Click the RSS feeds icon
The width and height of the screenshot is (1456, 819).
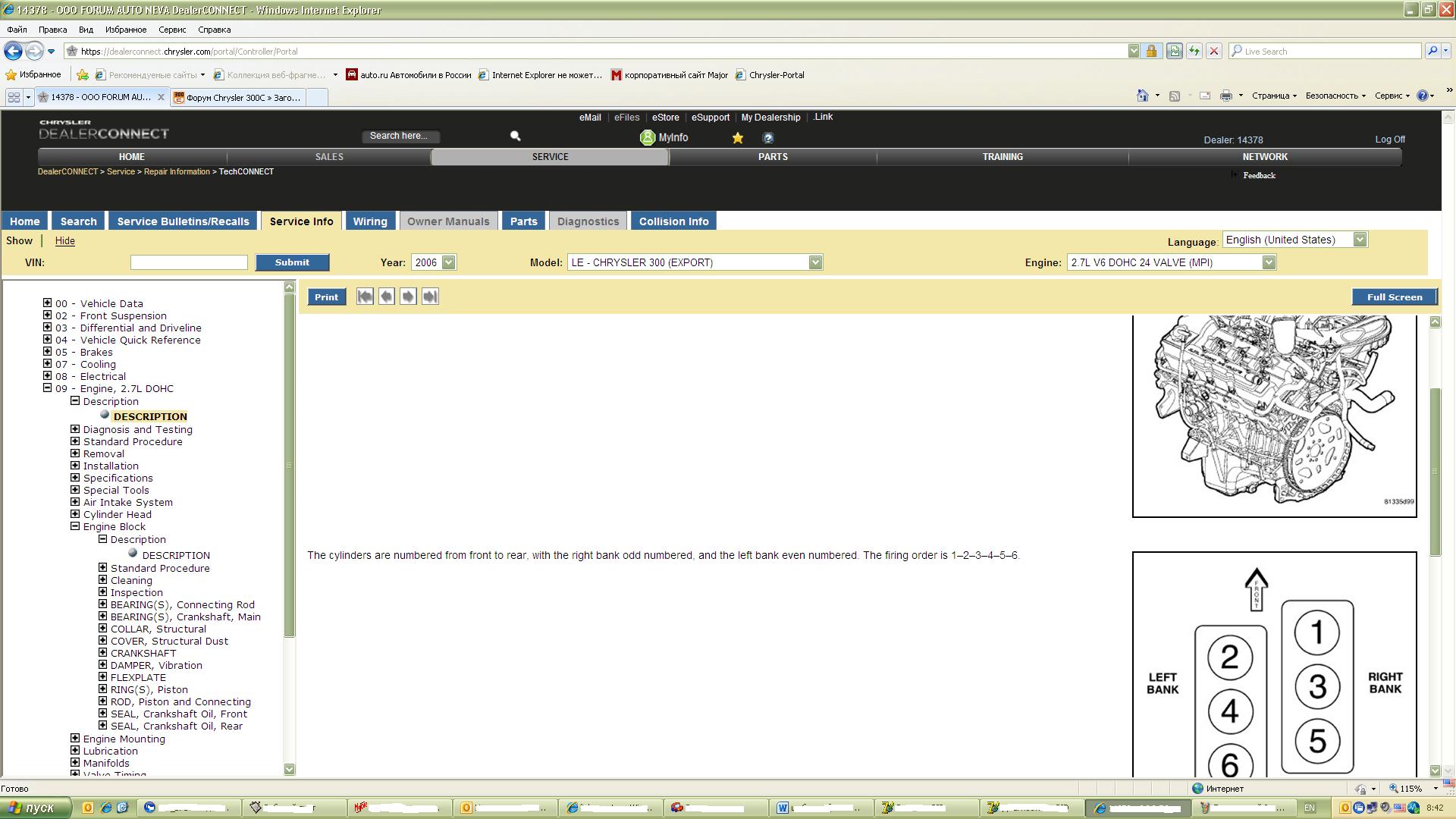tap(1175, 96)
